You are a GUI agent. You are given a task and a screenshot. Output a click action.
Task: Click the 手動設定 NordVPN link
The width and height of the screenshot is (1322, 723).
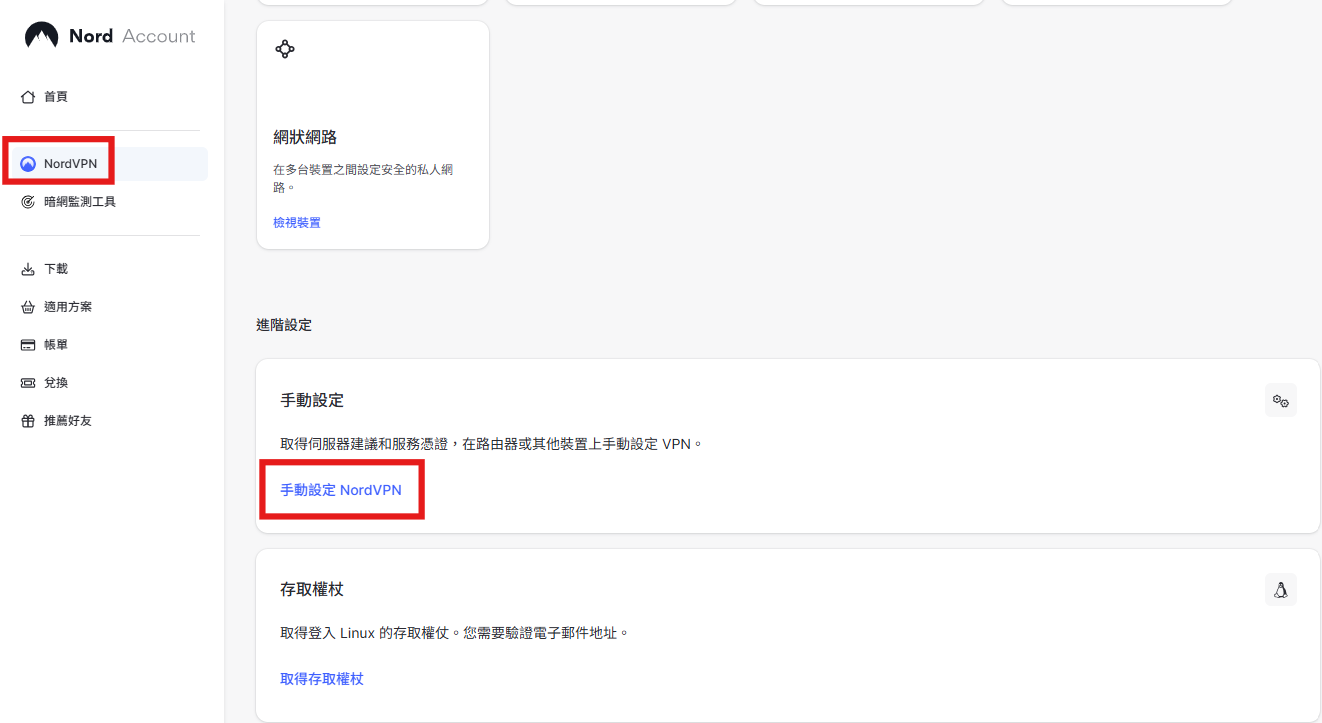pyautogui.click(x=341, y=490)
